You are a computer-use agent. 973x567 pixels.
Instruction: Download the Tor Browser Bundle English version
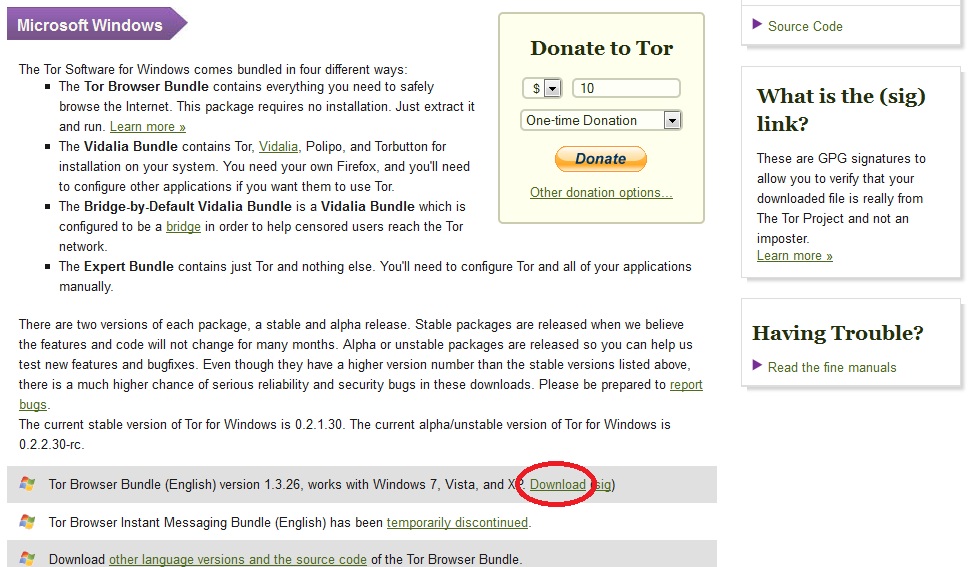coord(557,484)
